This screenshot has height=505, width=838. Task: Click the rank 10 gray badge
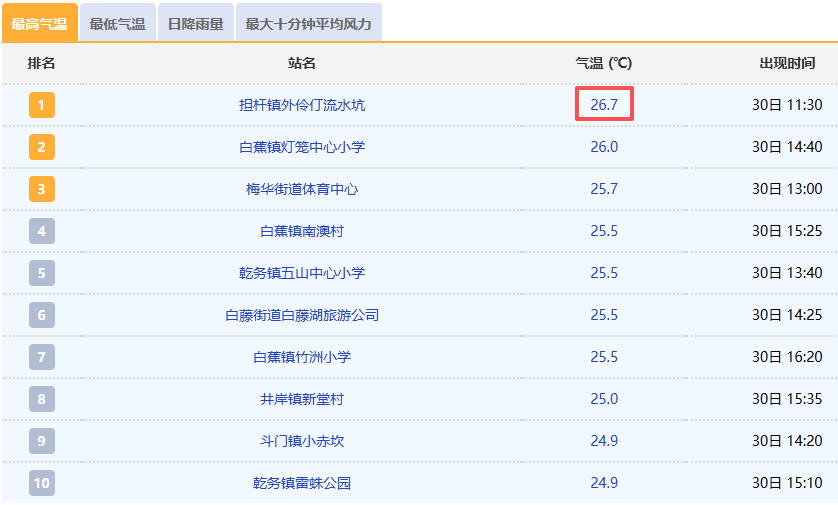tap(42, 483)
